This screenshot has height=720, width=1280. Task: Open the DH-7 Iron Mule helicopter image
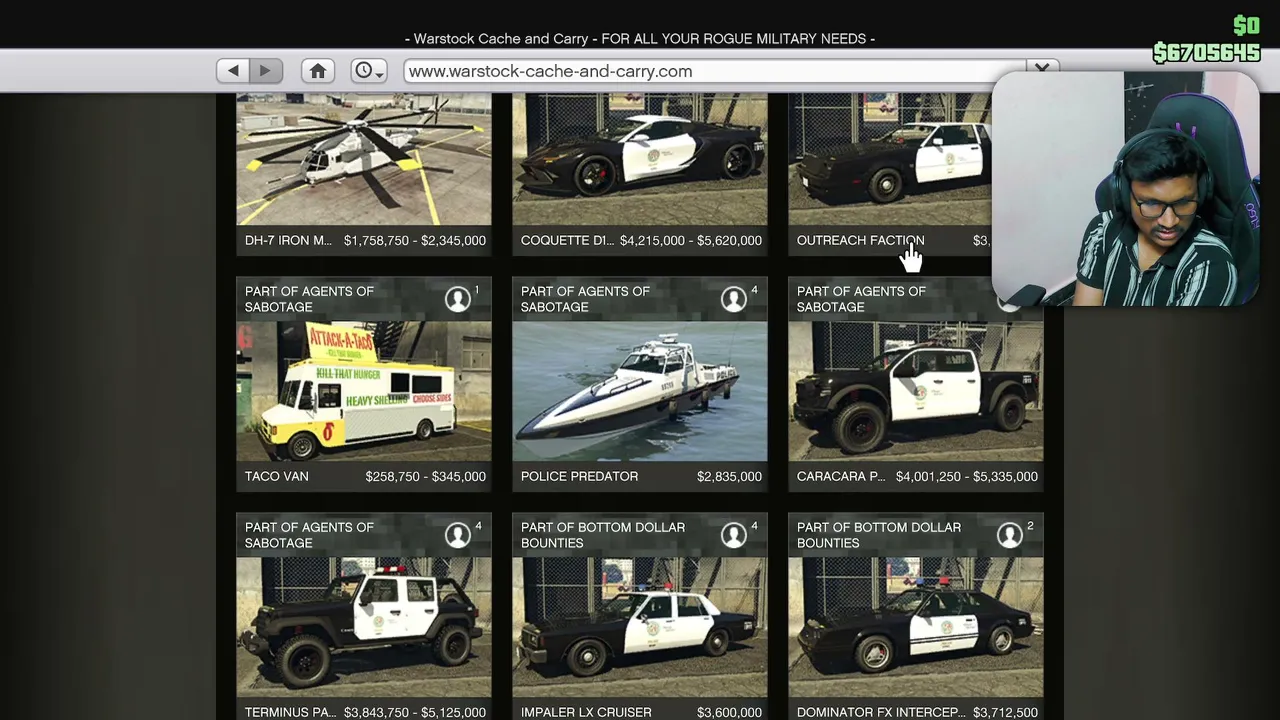tap(364, 160)
